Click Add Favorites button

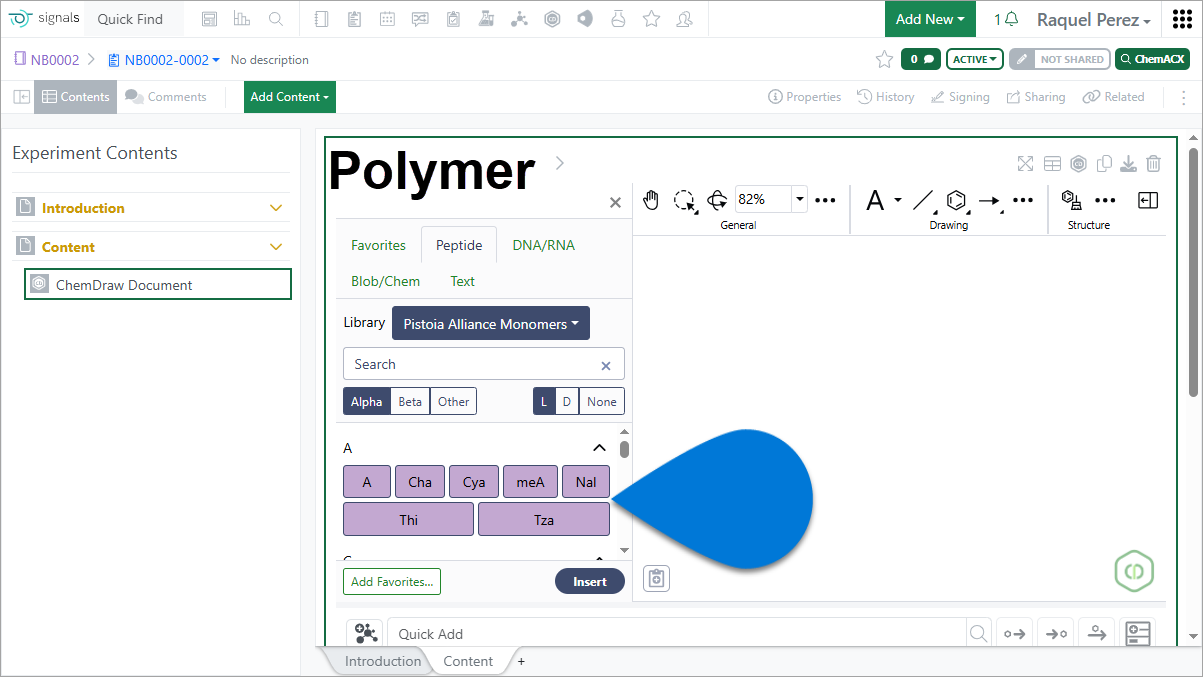point(392,581)
